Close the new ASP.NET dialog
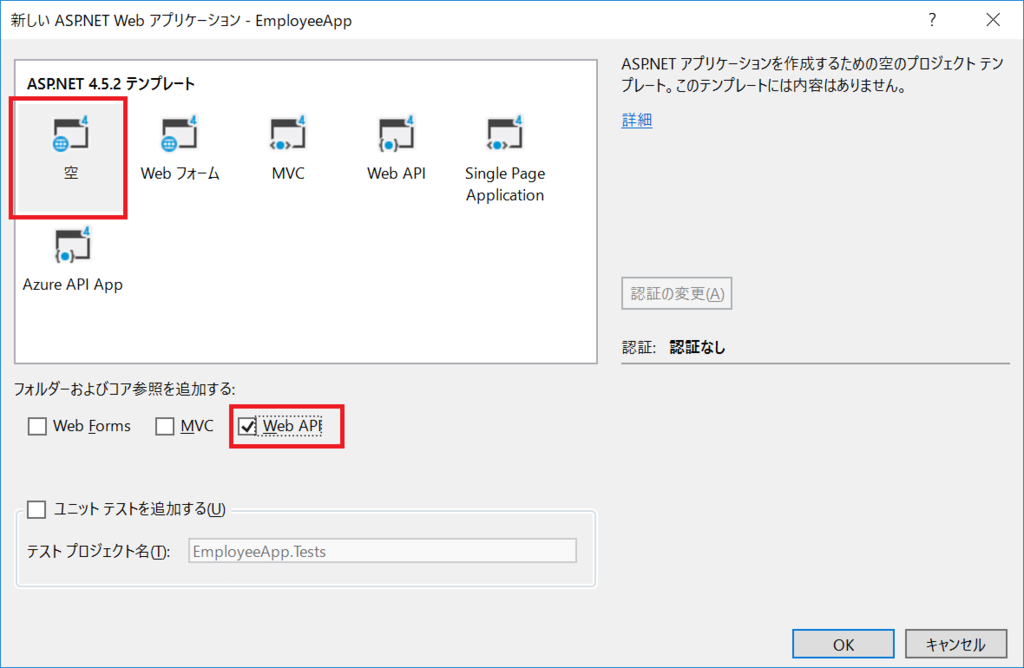The width and height of the screenshot is (1024, 668). 993,20
